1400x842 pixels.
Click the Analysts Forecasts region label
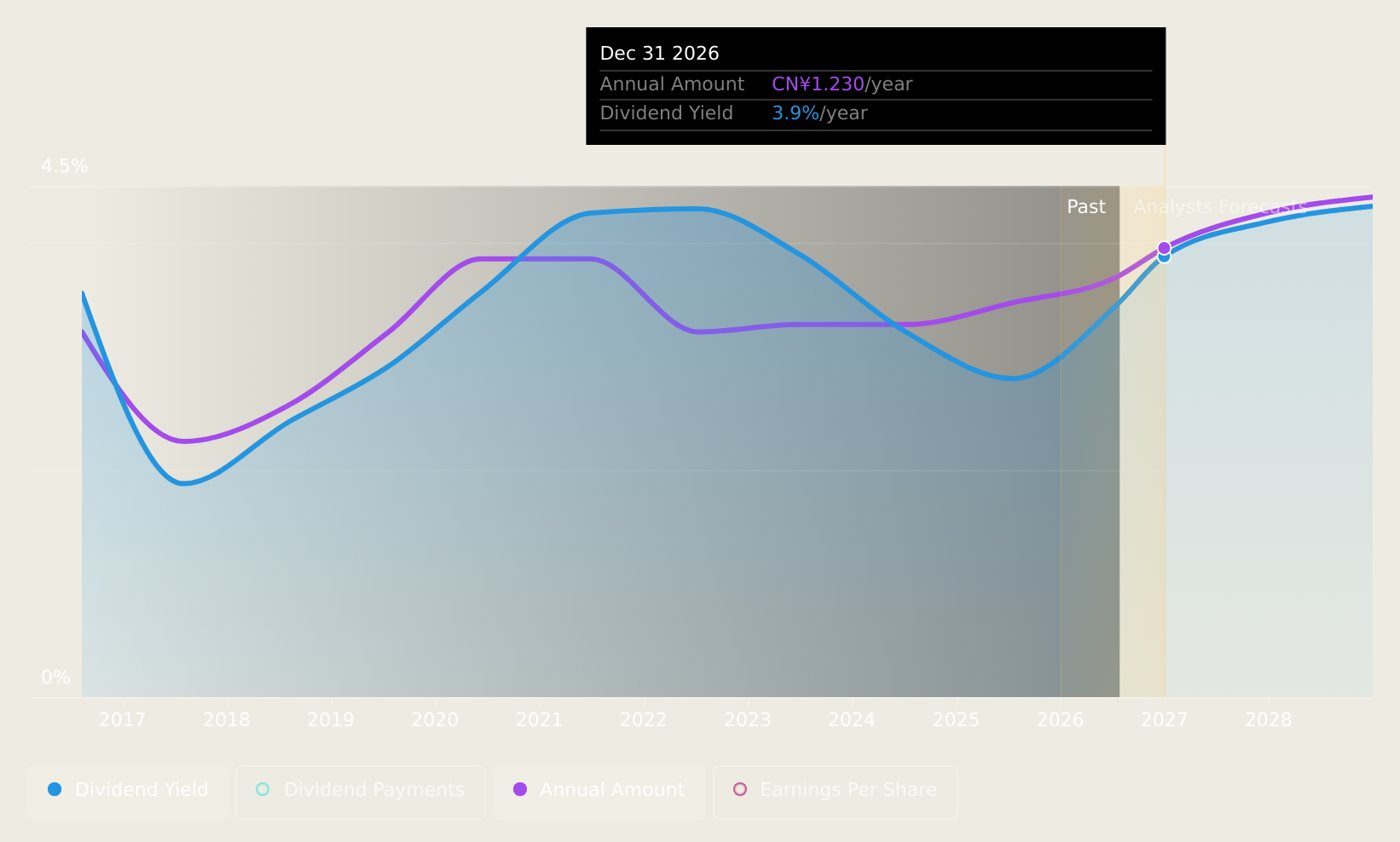(1219, 207)
